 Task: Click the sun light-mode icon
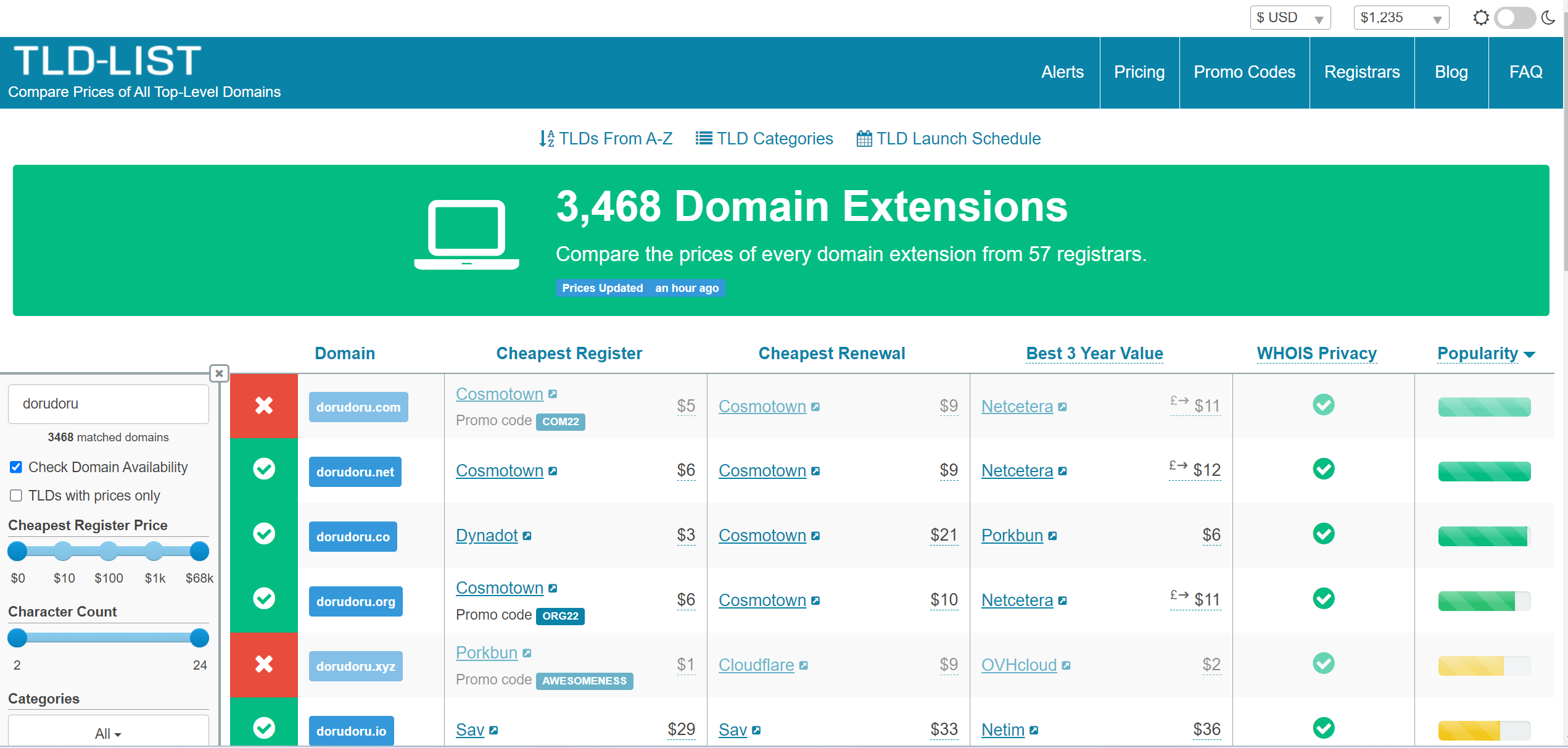click(1480, 17)
